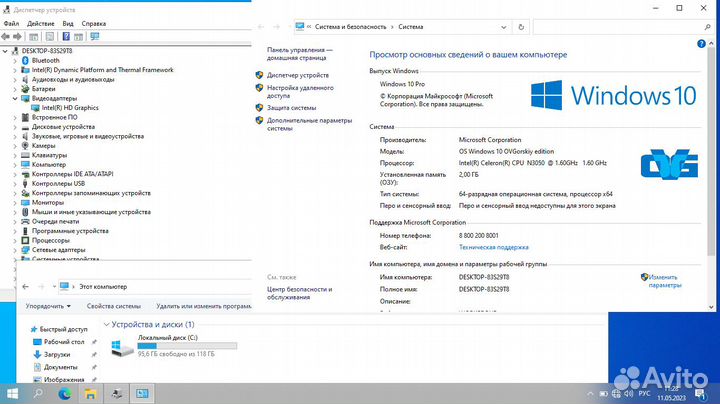Click Scan for hardware changes monitor icon
Image resolution: width=720 pixels, height=404 pixels.
(95, 36)
